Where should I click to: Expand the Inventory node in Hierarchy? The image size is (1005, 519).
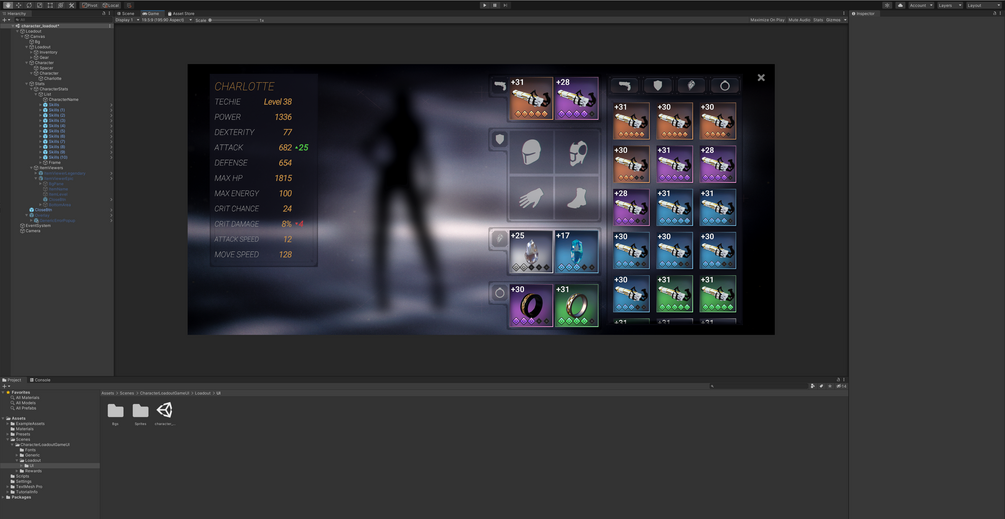(x=31, y=52)
